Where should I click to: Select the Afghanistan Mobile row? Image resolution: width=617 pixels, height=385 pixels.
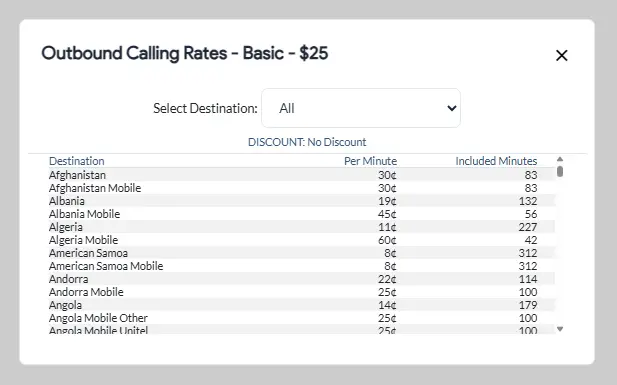pos(301,188)
